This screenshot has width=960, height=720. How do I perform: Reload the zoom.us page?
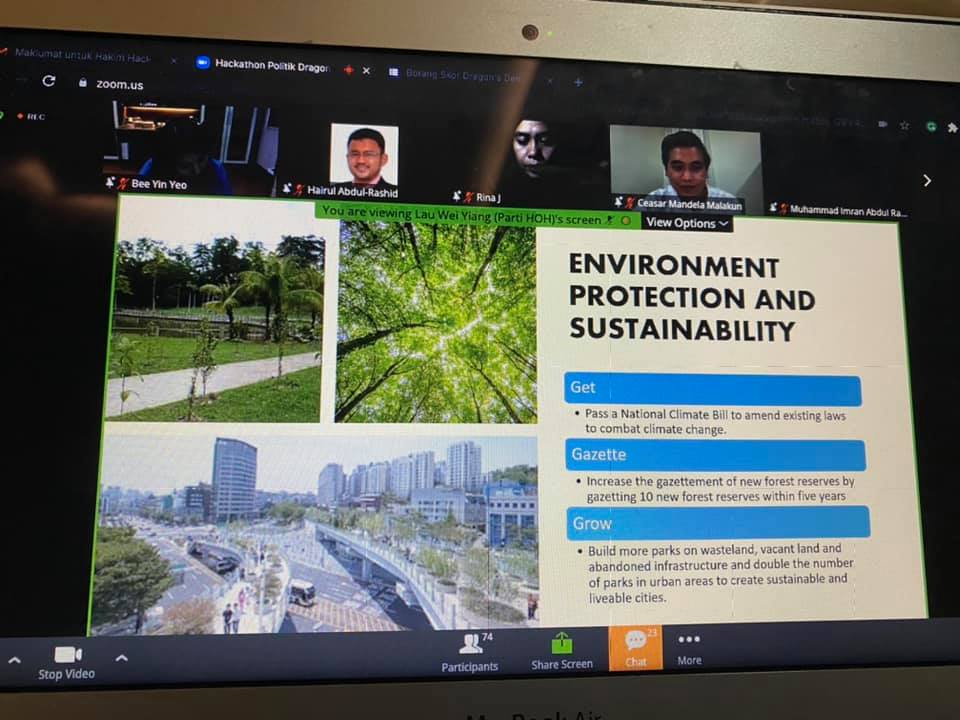(49, 81)
